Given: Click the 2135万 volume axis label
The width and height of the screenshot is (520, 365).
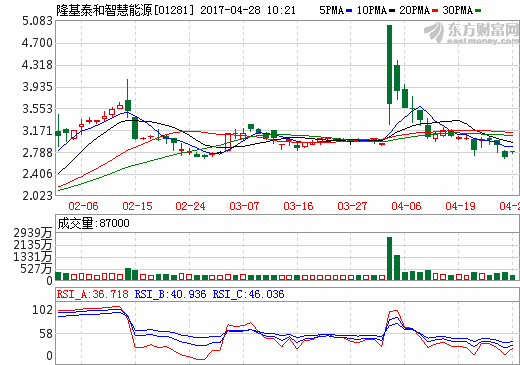Looking at the screenshot, I should pos(33,245).
